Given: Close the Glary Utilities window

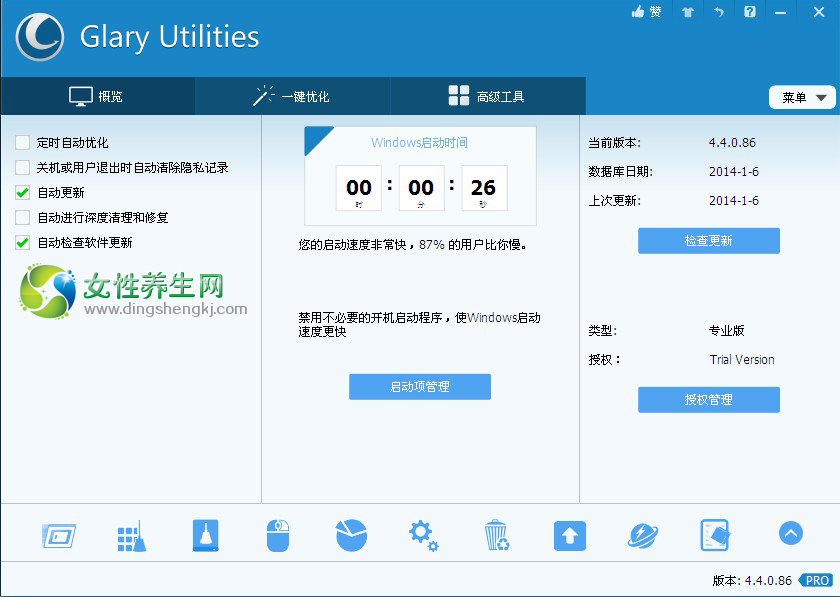Looking at the screenshot, I should coord(819,11).
